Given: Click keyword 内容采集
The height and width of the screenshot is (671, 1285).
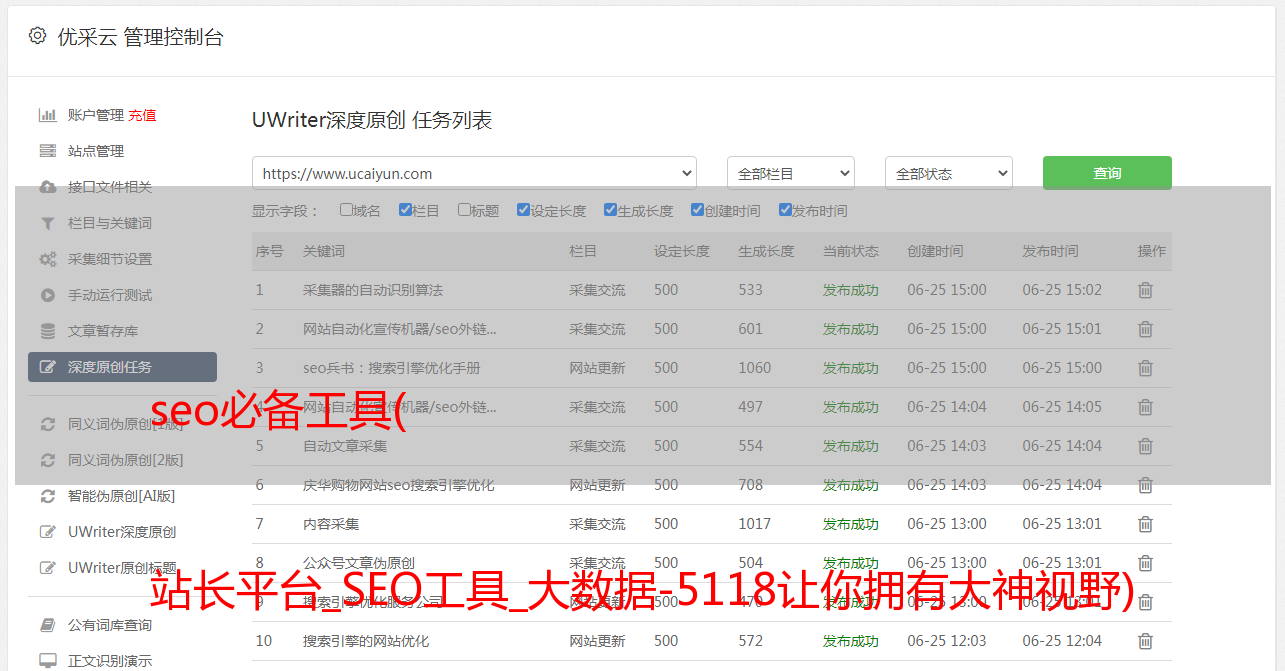Looking at the screenshot, I should pos(331,524).
